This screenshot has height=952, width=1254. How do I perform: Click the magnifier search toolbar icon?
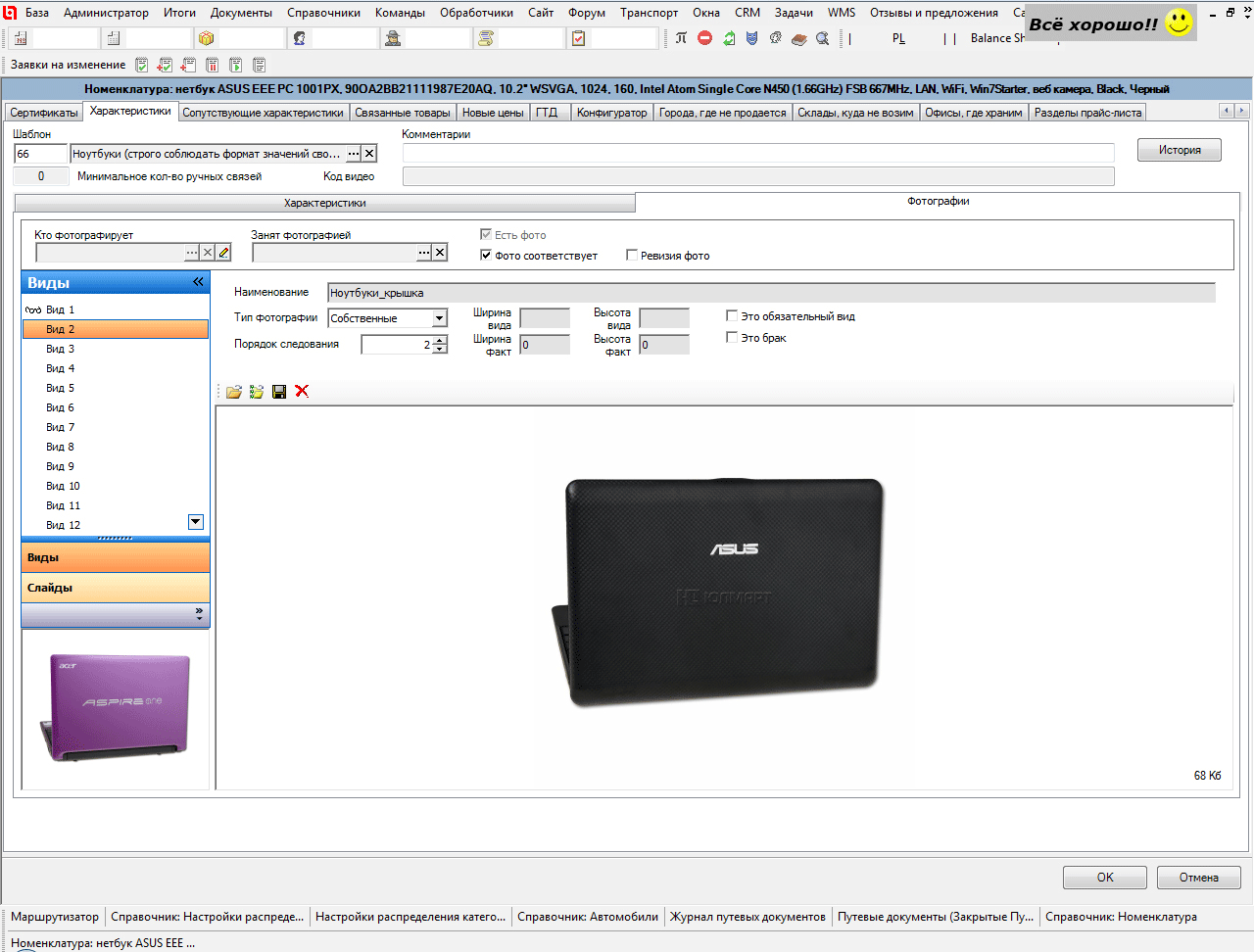[x=822, y=38]
